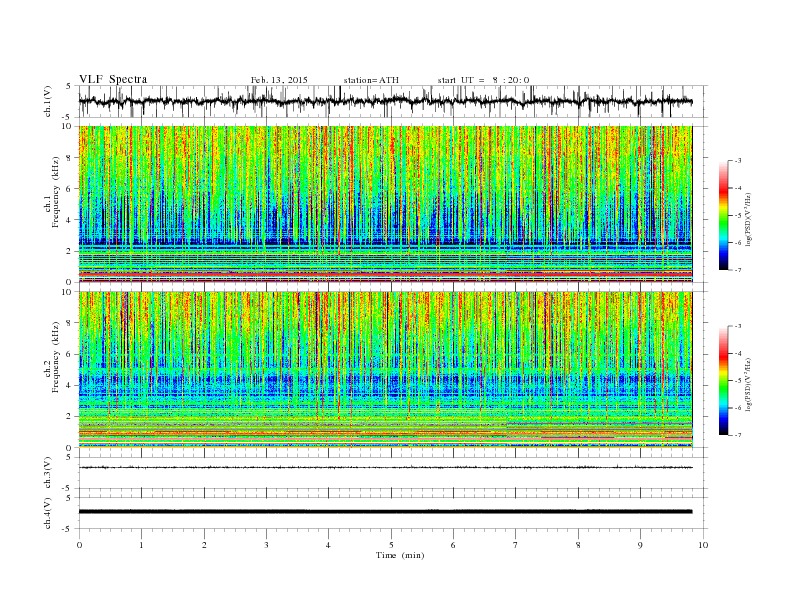Click time axis tick label "6"
The image size is (792, 612).
click(x=453, y=545)
